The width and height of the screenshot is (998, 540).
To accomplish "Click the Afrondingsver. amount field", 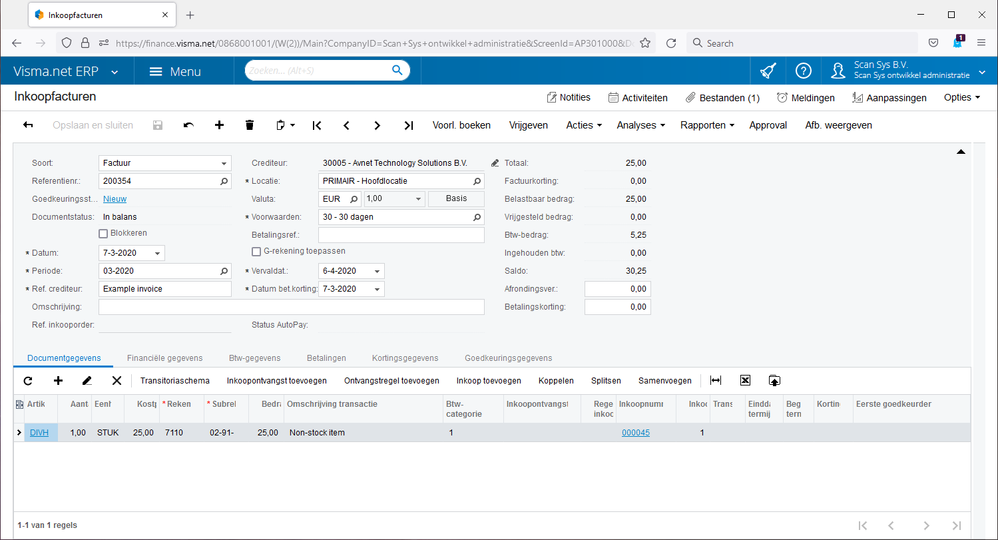I will [617, 289].
